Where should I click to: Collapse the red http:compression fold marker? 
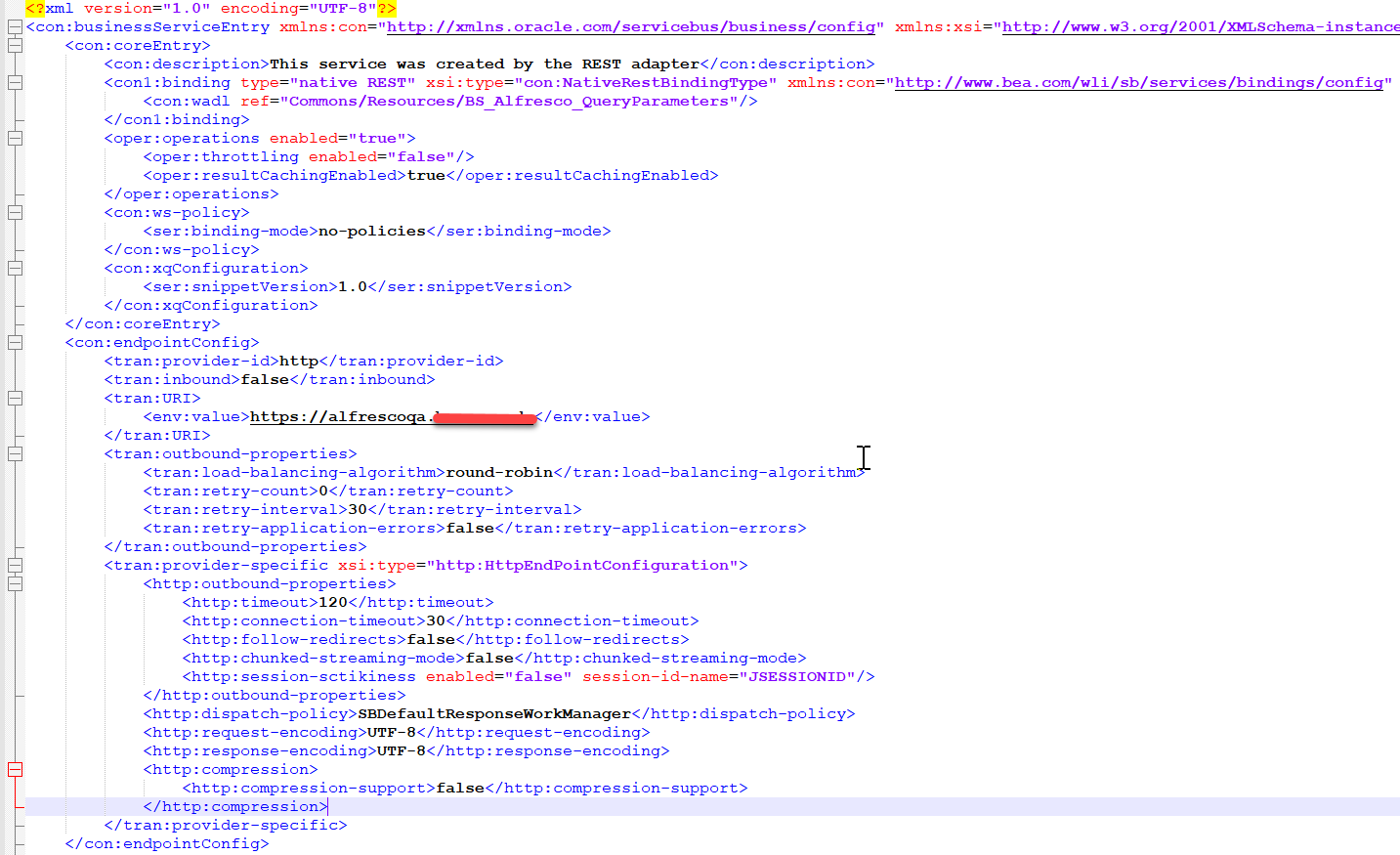[x=14, y=769]
